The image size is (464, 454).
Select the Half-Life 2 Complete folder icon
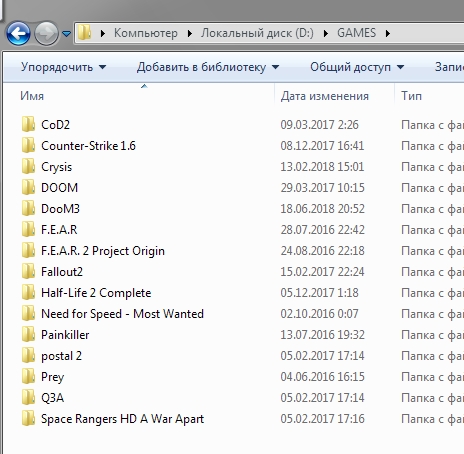click(28, 292)
